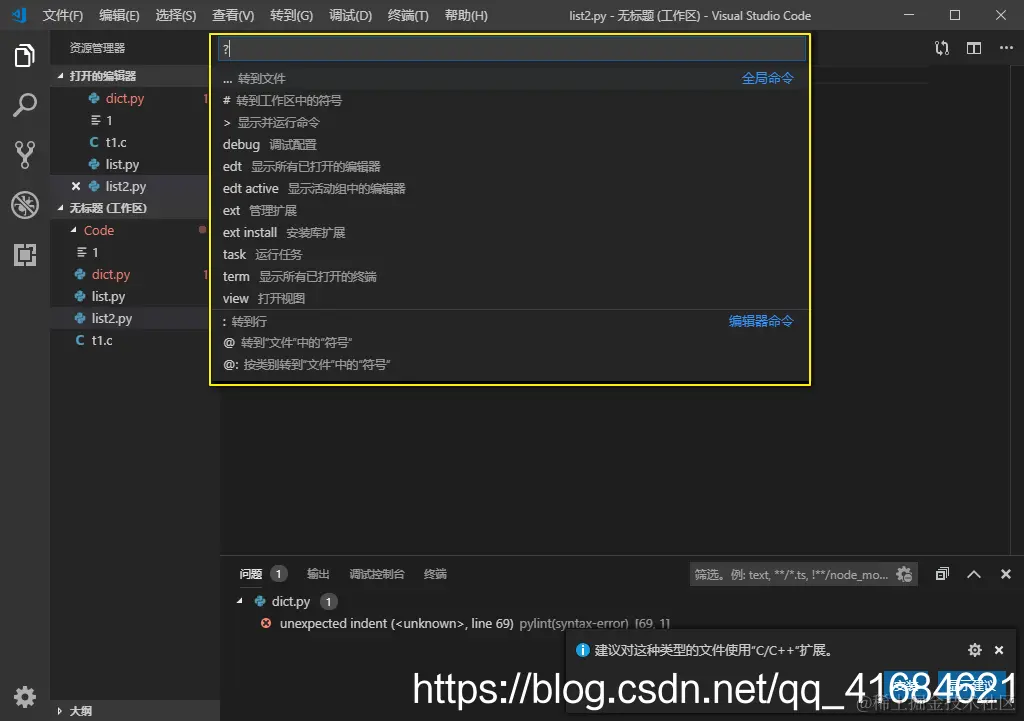The image size is (1024, 721).
Task: Select '@ 转到文件中的符号' entry
Action: coord(509,343)
